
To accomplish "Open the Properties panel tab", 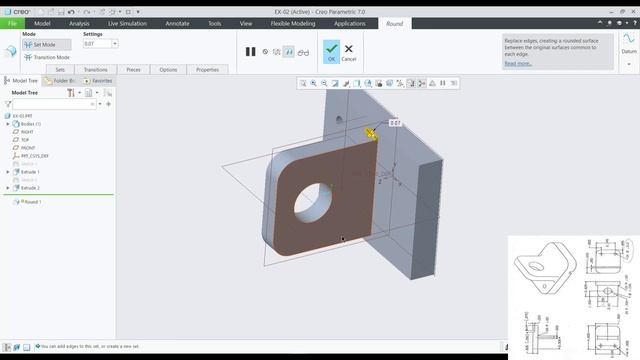I will pos(207,70).
